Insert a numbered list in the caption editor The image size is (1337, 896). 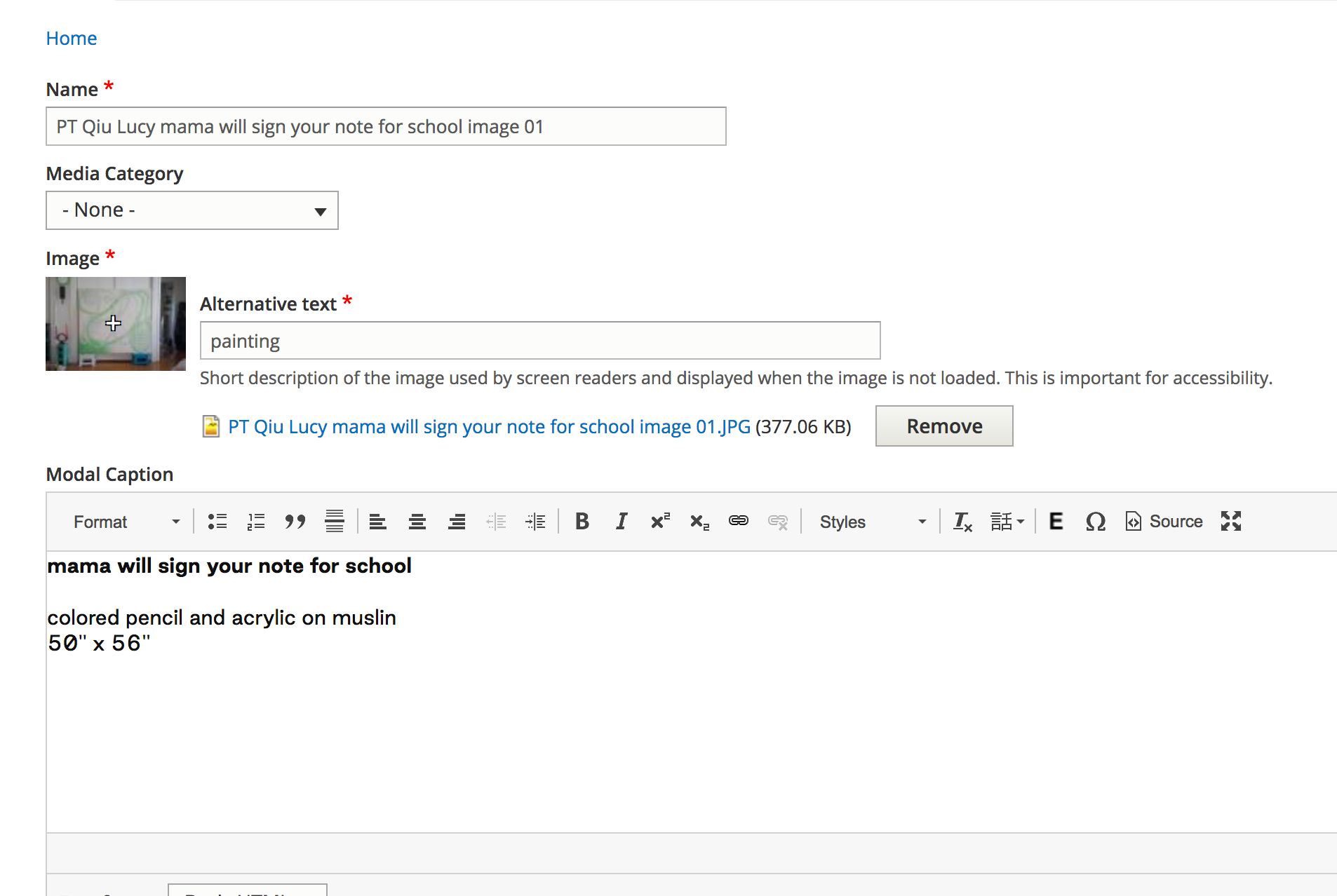pyautogui.click(x=256, y=522)
